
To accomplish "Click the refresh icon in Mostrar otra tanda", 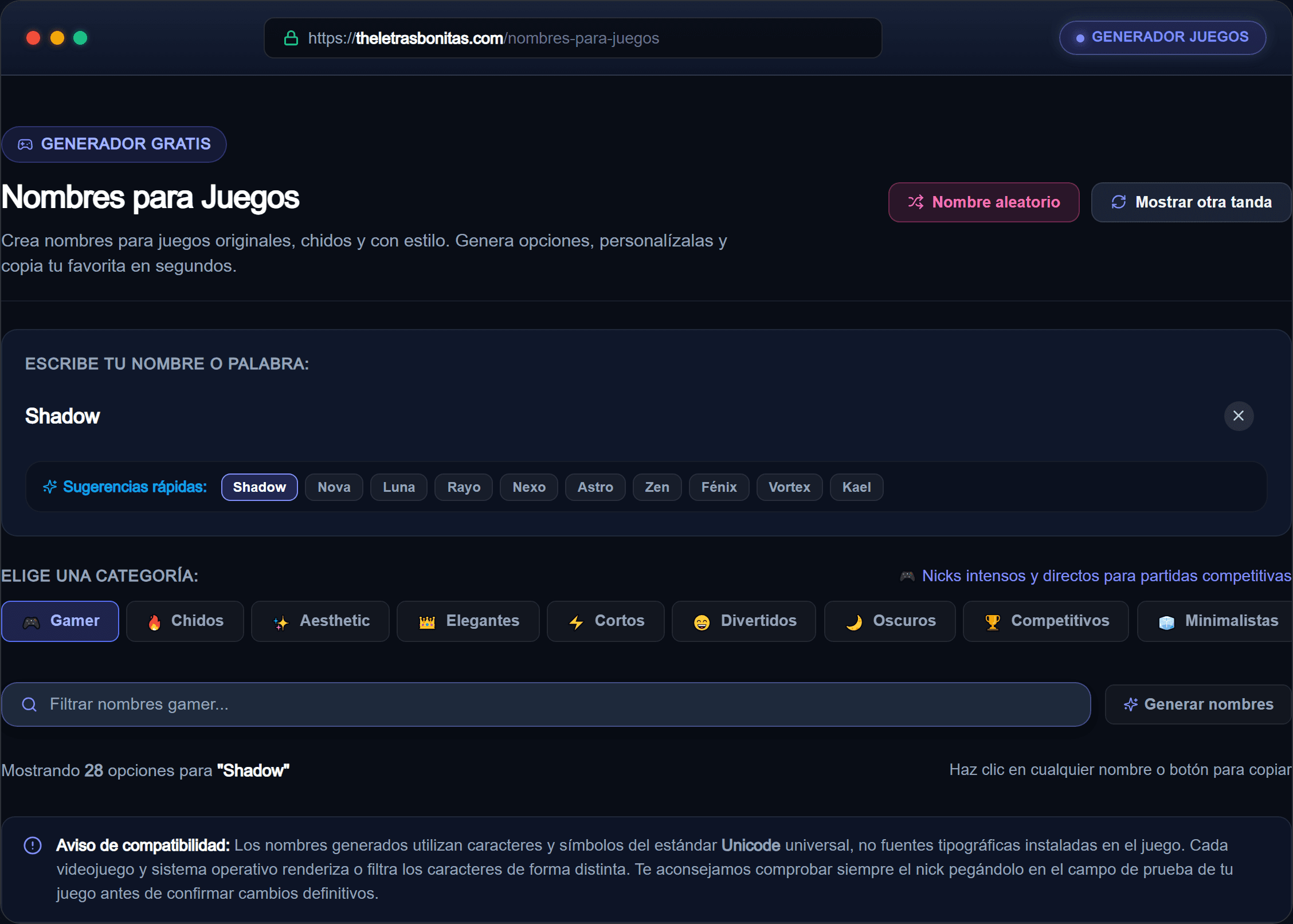I will pos(1119,202).
